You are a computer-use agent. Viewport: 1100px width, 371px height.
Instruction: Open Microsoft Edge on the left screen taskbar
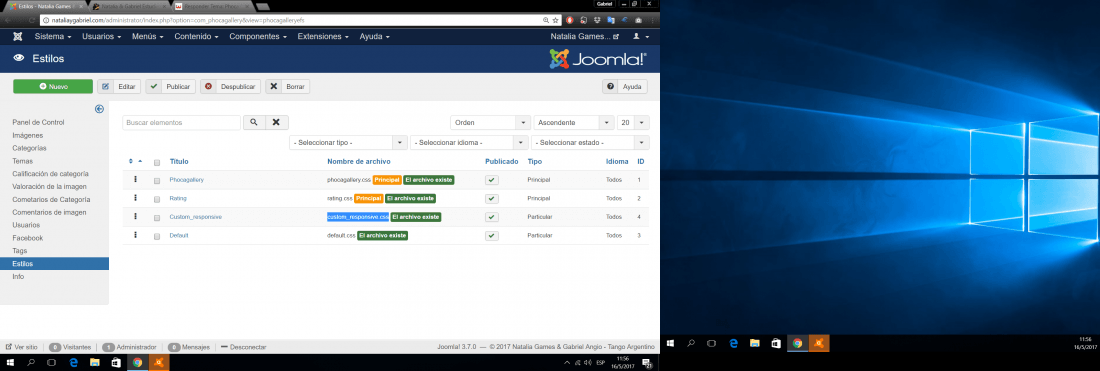pos(73,363)
